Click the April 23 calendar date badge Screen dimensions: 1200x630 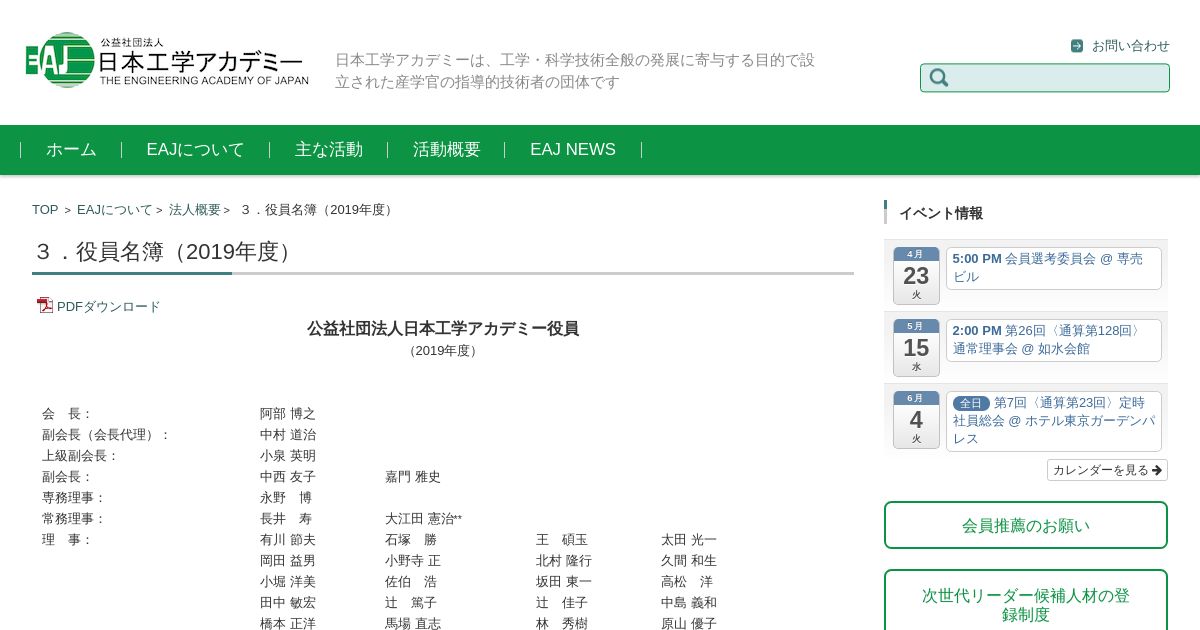tap(916, 275)
